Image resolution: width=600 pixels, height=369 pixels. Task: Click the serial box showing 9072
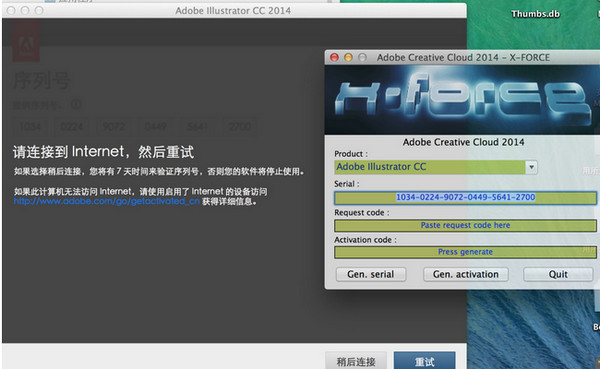point(114,126)
